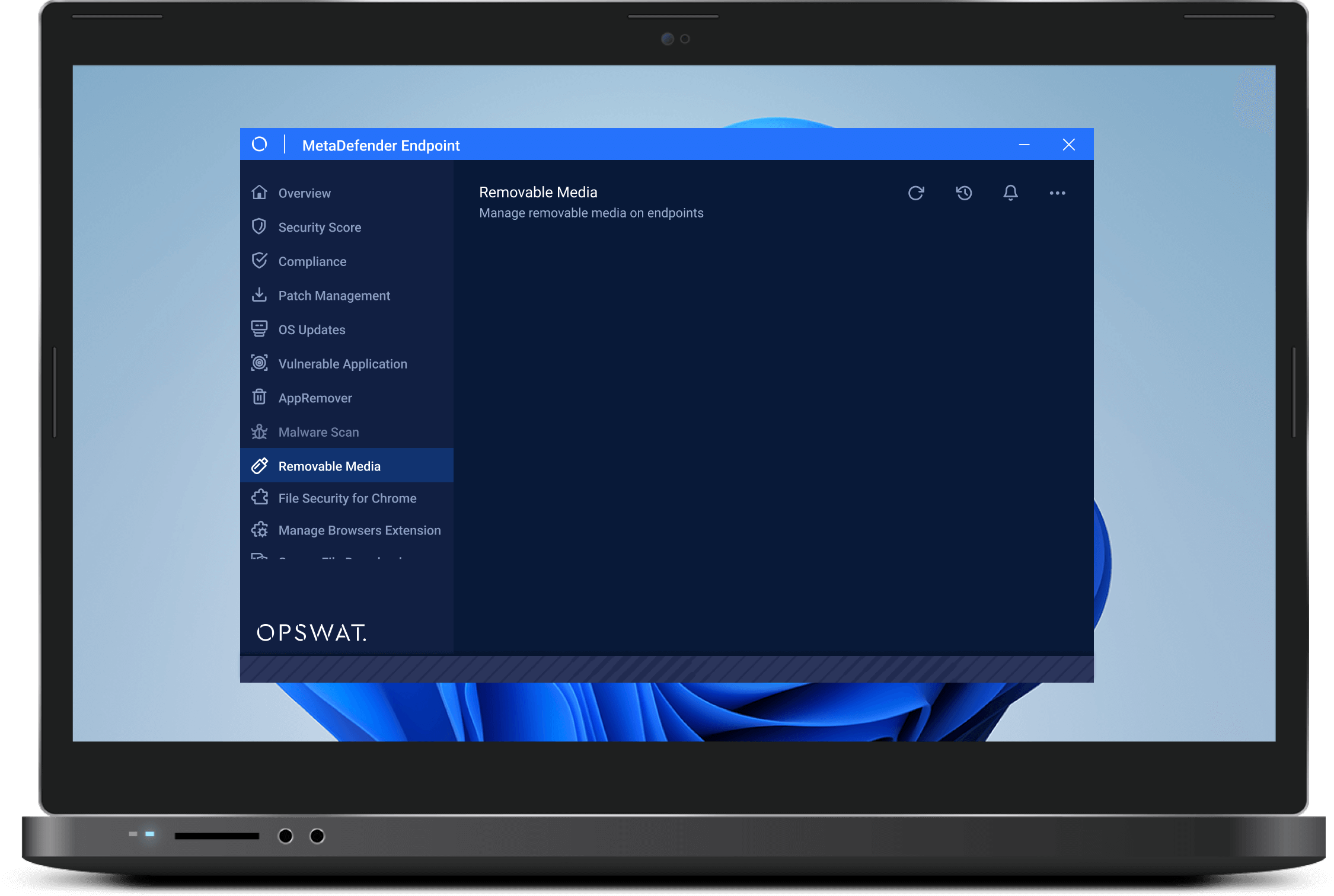Click the Malware Scan bug icon
Screen dimensions: 1334x896
259,431
